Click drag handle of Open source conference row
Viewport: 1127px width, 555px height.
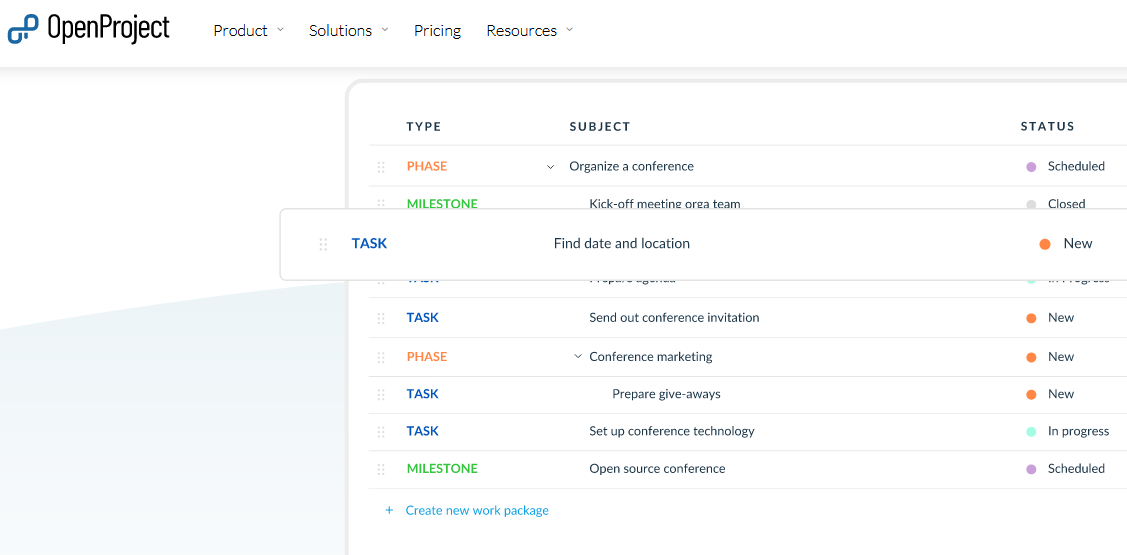tap(381, 469)
